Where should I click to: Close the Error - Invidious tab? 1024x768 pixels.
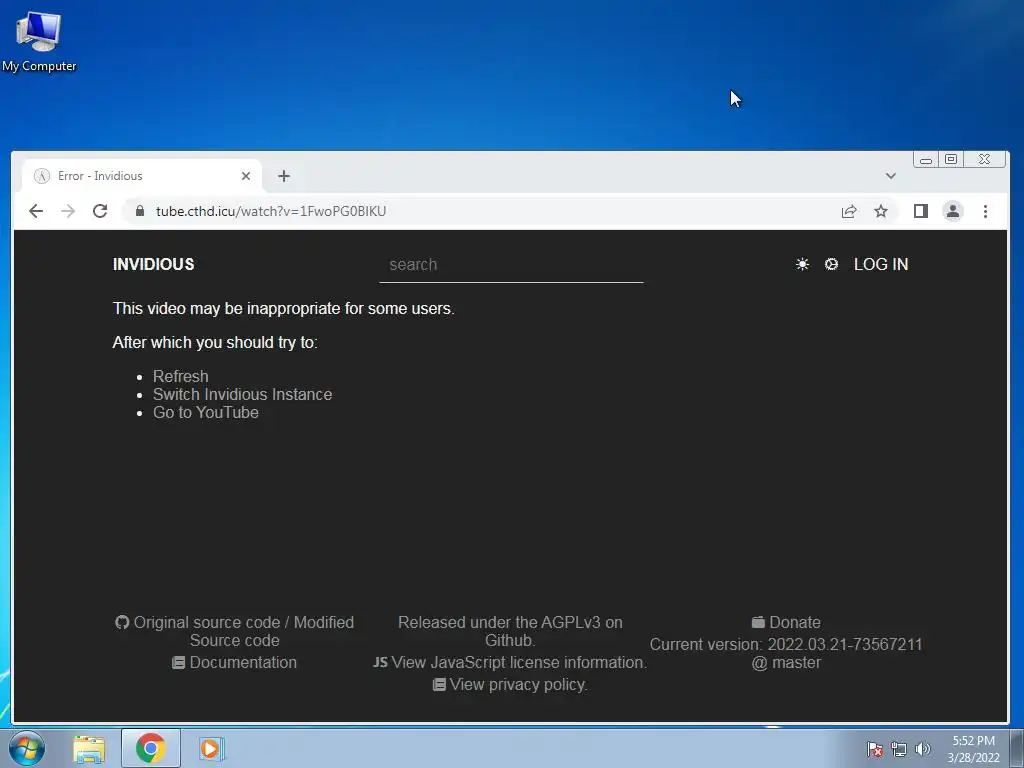[246, 176]
